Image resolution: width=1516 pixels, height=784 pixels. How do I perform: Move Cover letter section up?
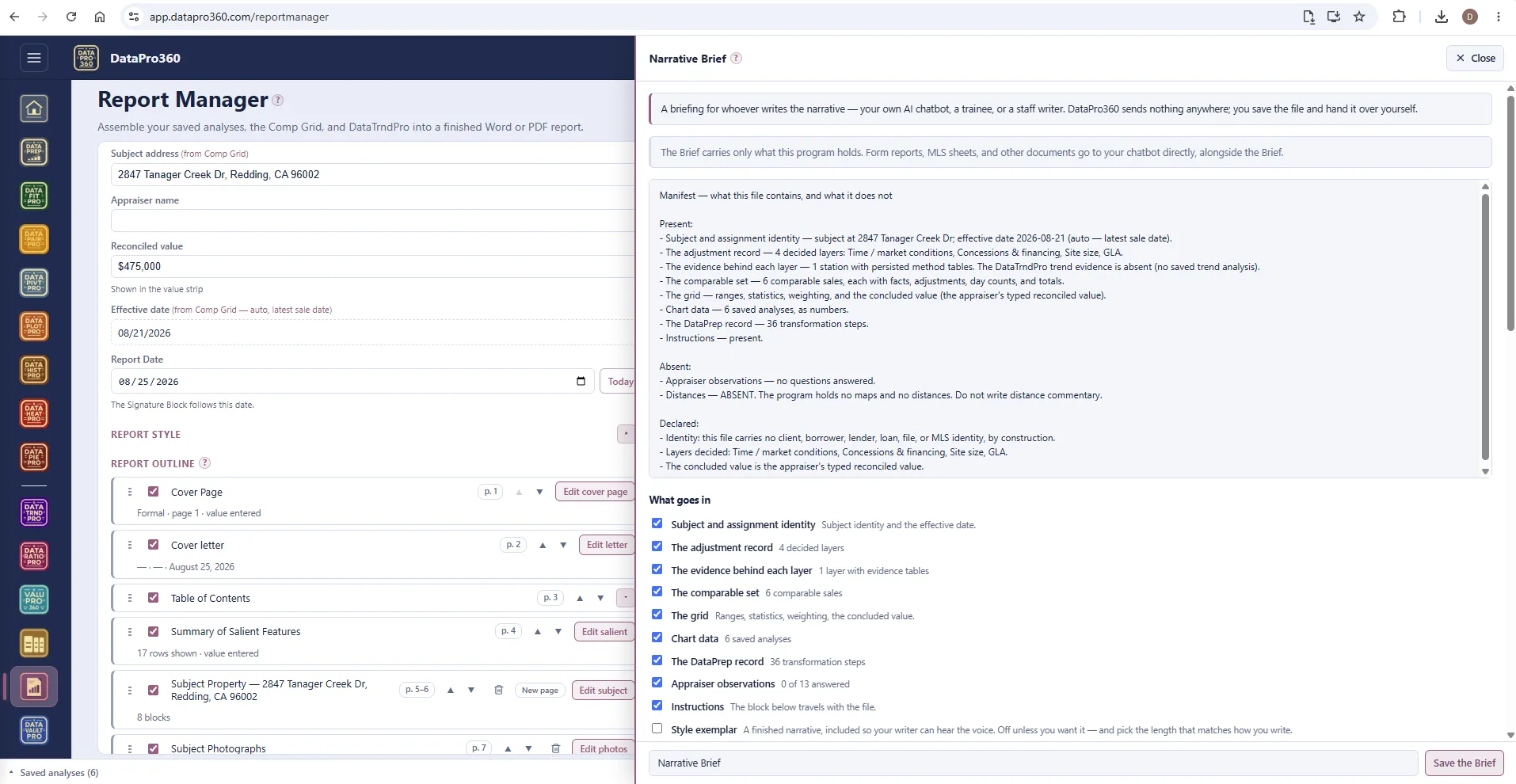[x=543, y=545]
